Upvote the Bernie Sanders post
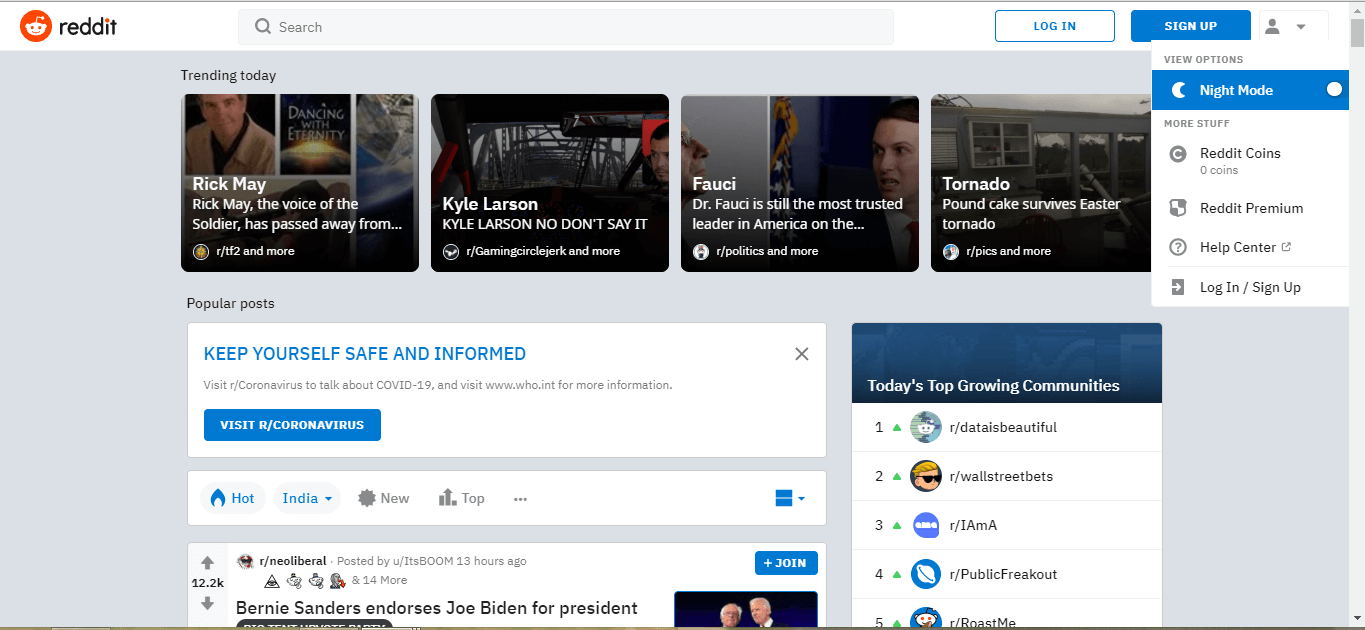Image resolution: width=1365 pixels, height=630 pixels. (208, 563)
